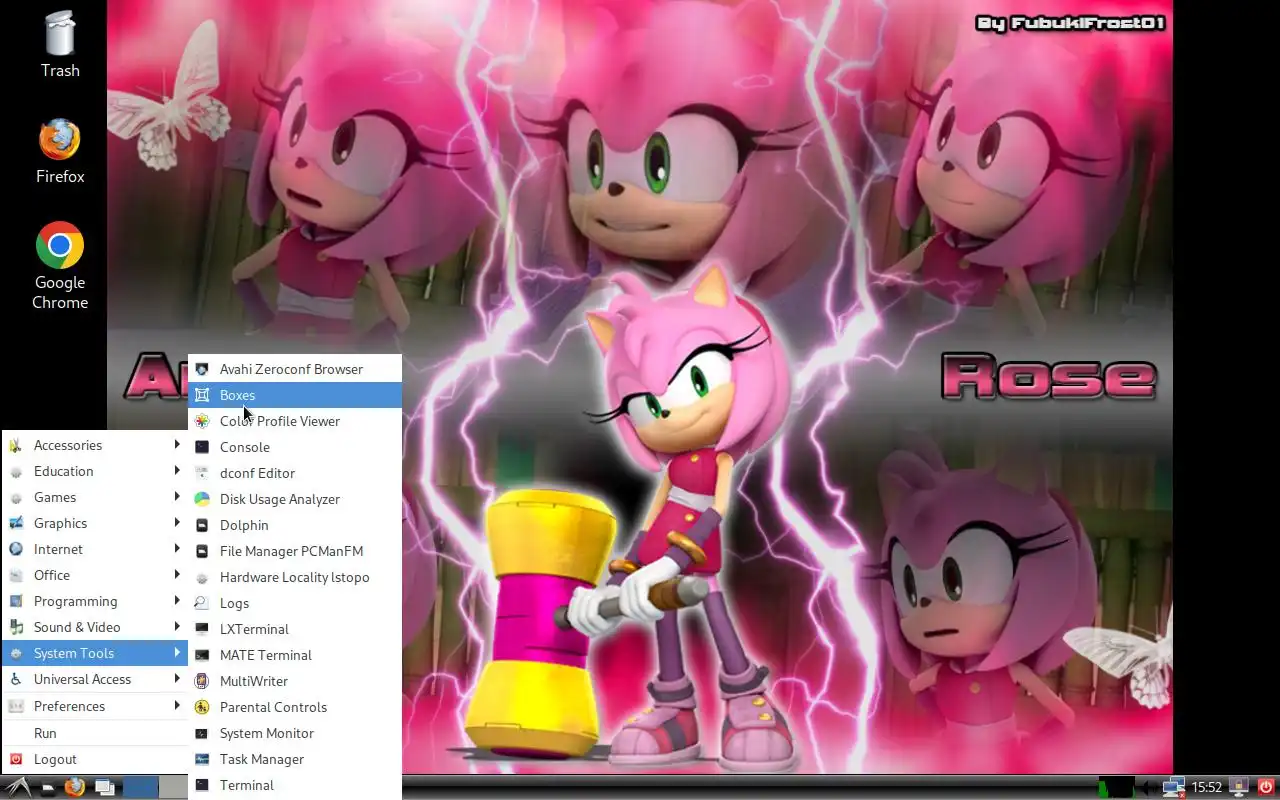
Task: Expand the Accessories submenu arrow
Action: click(x=177, y=444)
